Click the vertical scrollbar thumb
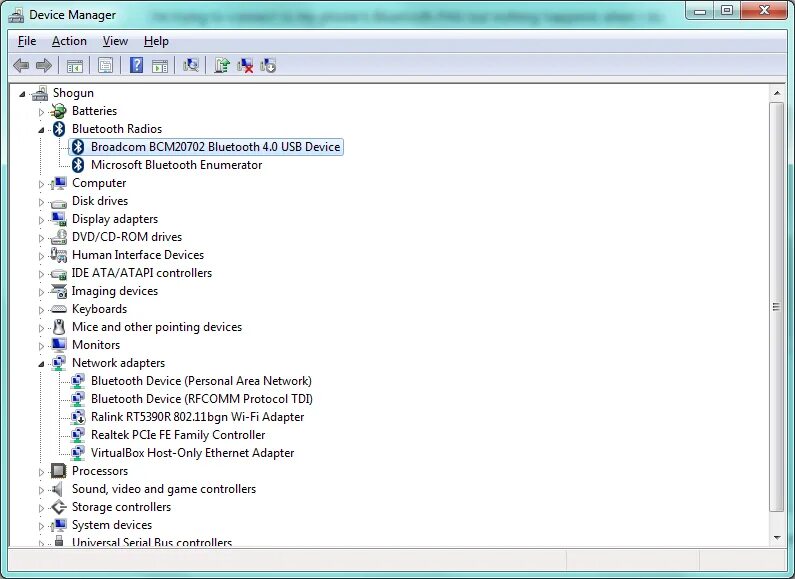 pyautogui.click(x=776, y=307)
